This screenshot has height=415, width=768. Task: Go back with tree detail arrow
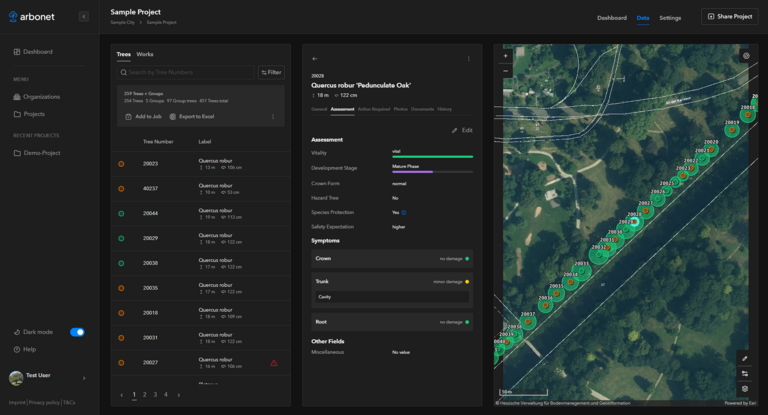pos(315,59)
